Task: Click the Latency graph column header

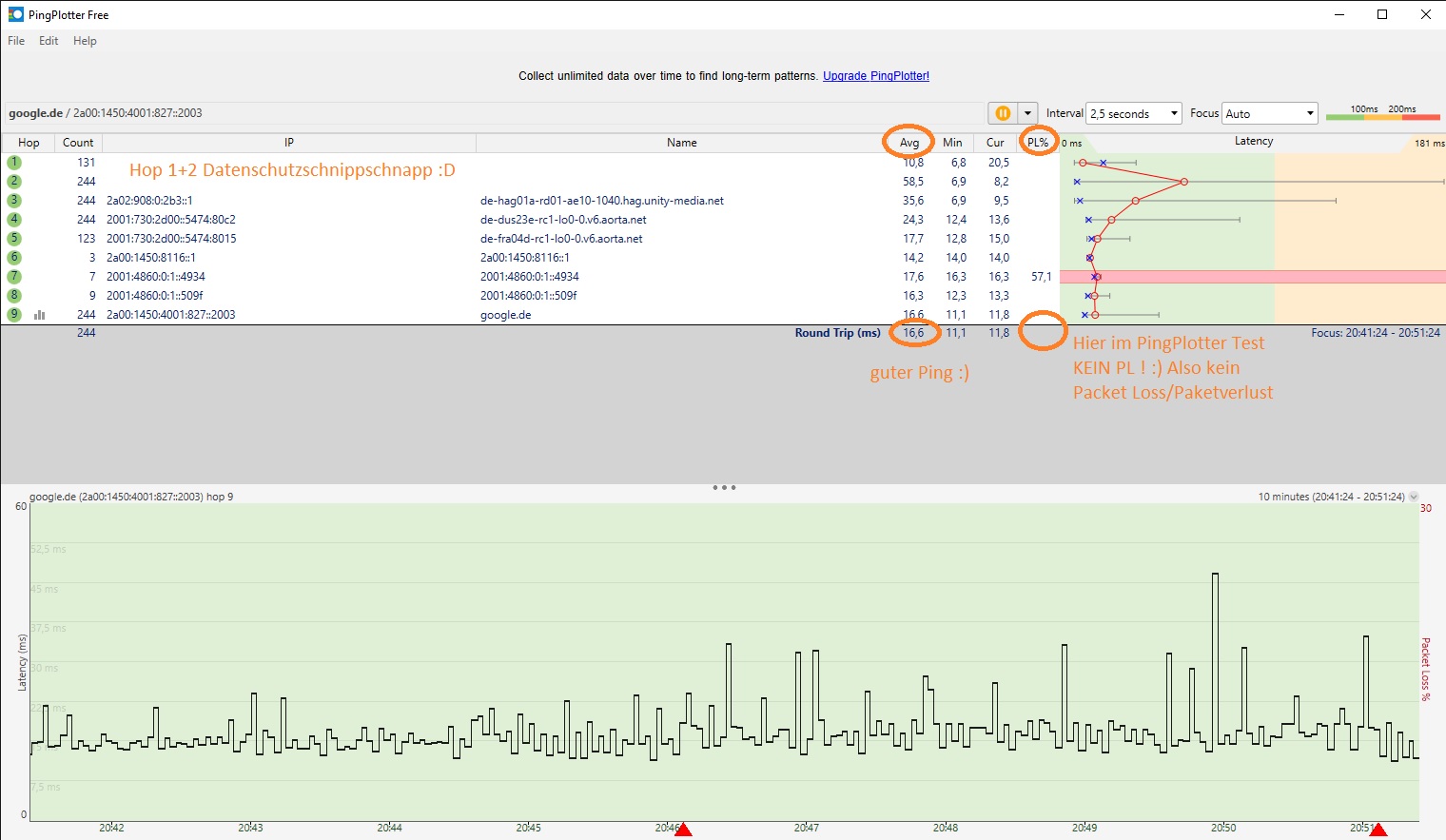Action: pyautogui.click(x=1253, y=142)
